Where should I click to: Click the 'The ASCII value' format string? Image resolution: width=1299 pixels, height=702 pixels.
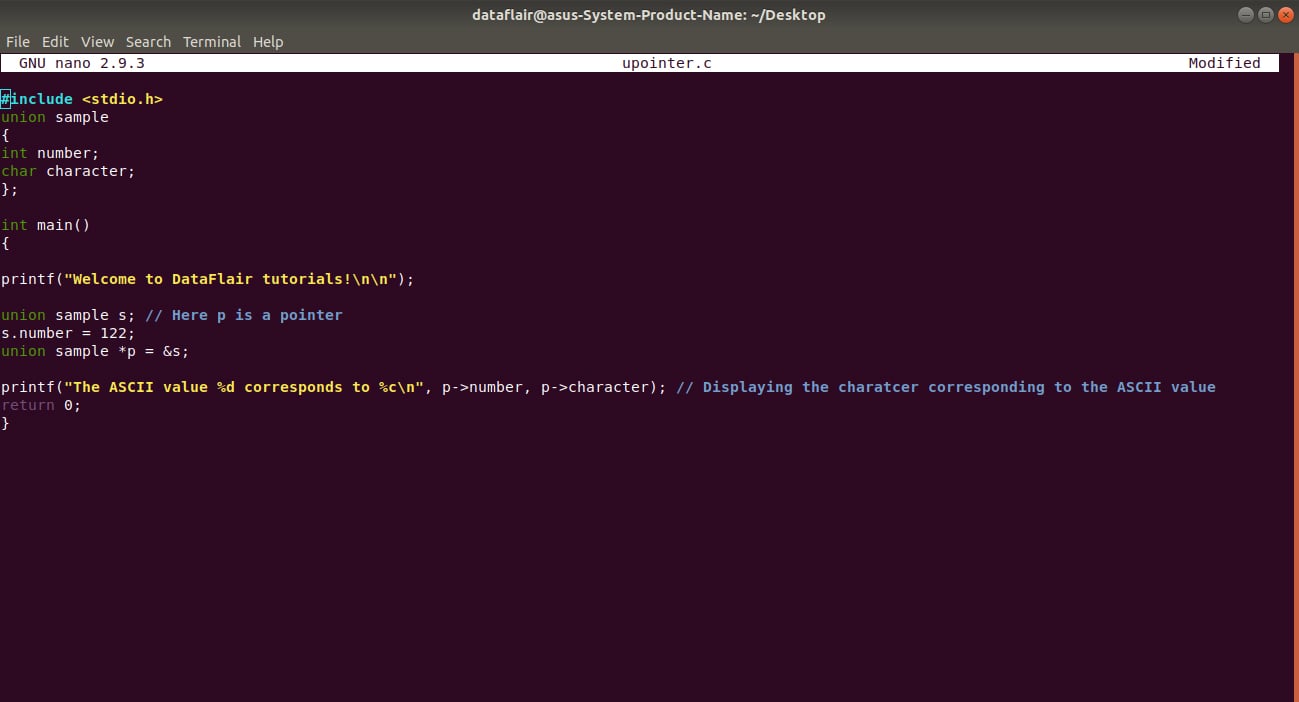tap(244, 387)
